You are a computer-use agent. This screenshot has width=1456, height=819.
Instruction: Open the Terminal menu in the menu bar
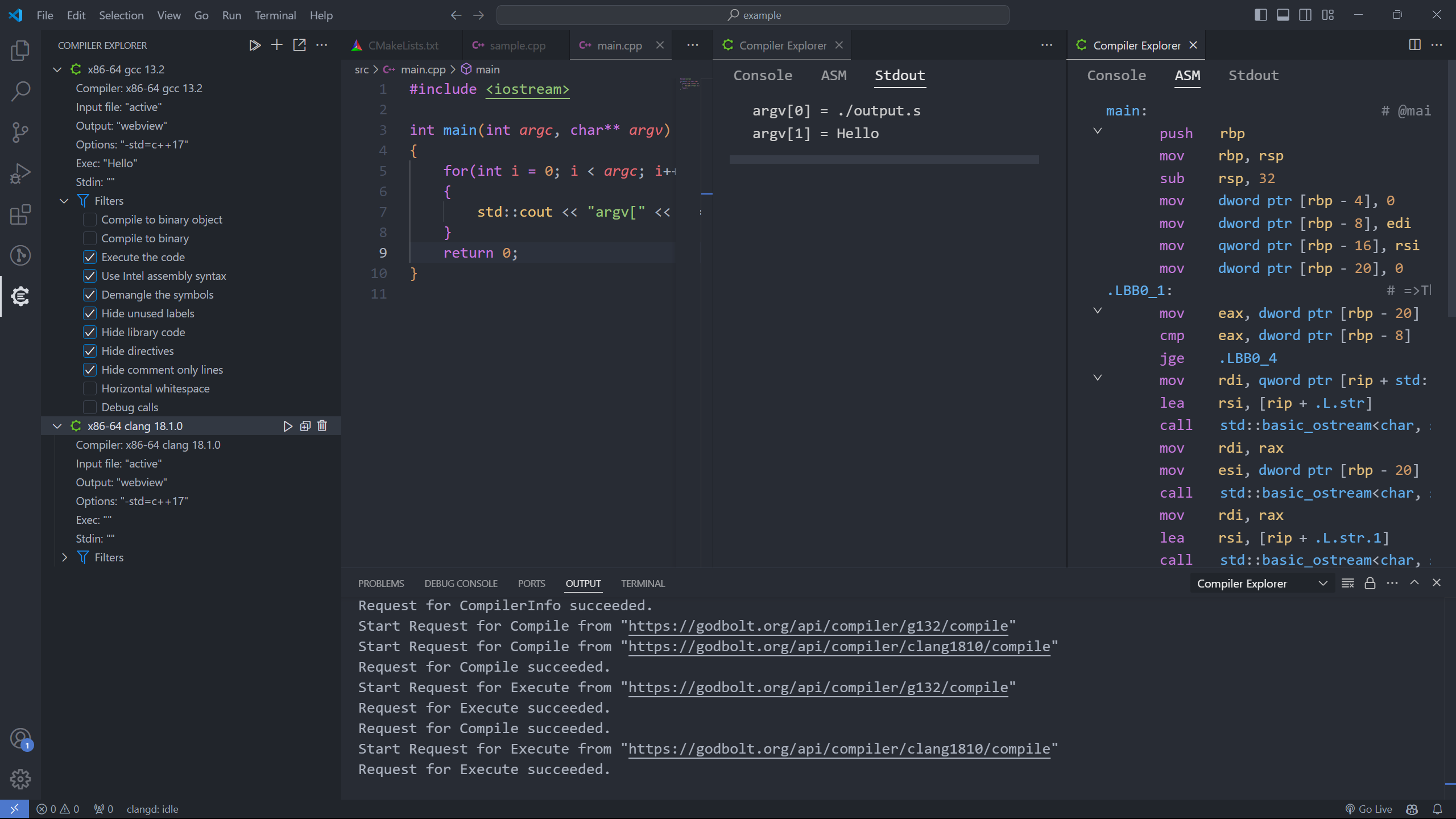click(275, 15)
